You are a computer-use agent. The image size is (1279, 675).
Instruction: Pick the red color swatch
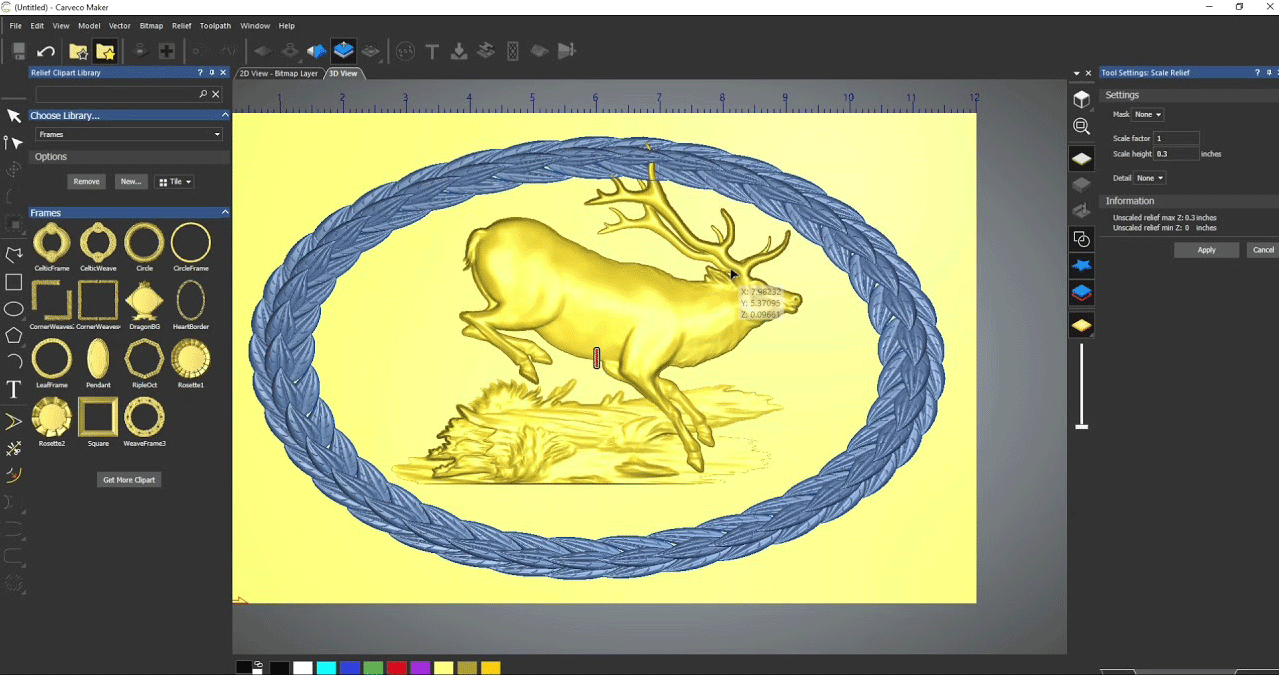click(396, 667)
